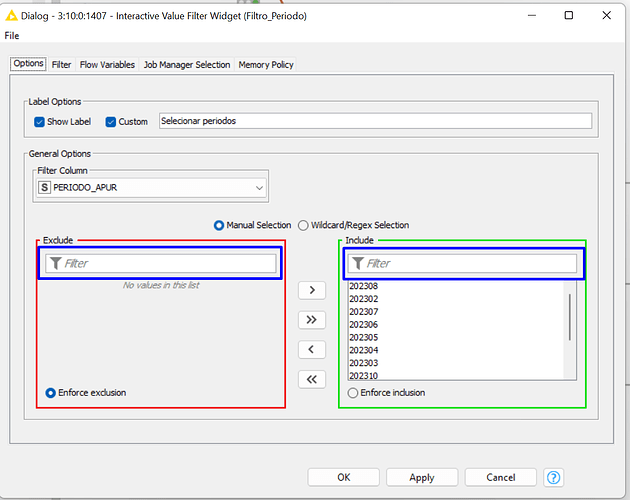This screenshot has width=630, height=500.
Task: Switch to the Options tab
Action: tap(28, 64)
